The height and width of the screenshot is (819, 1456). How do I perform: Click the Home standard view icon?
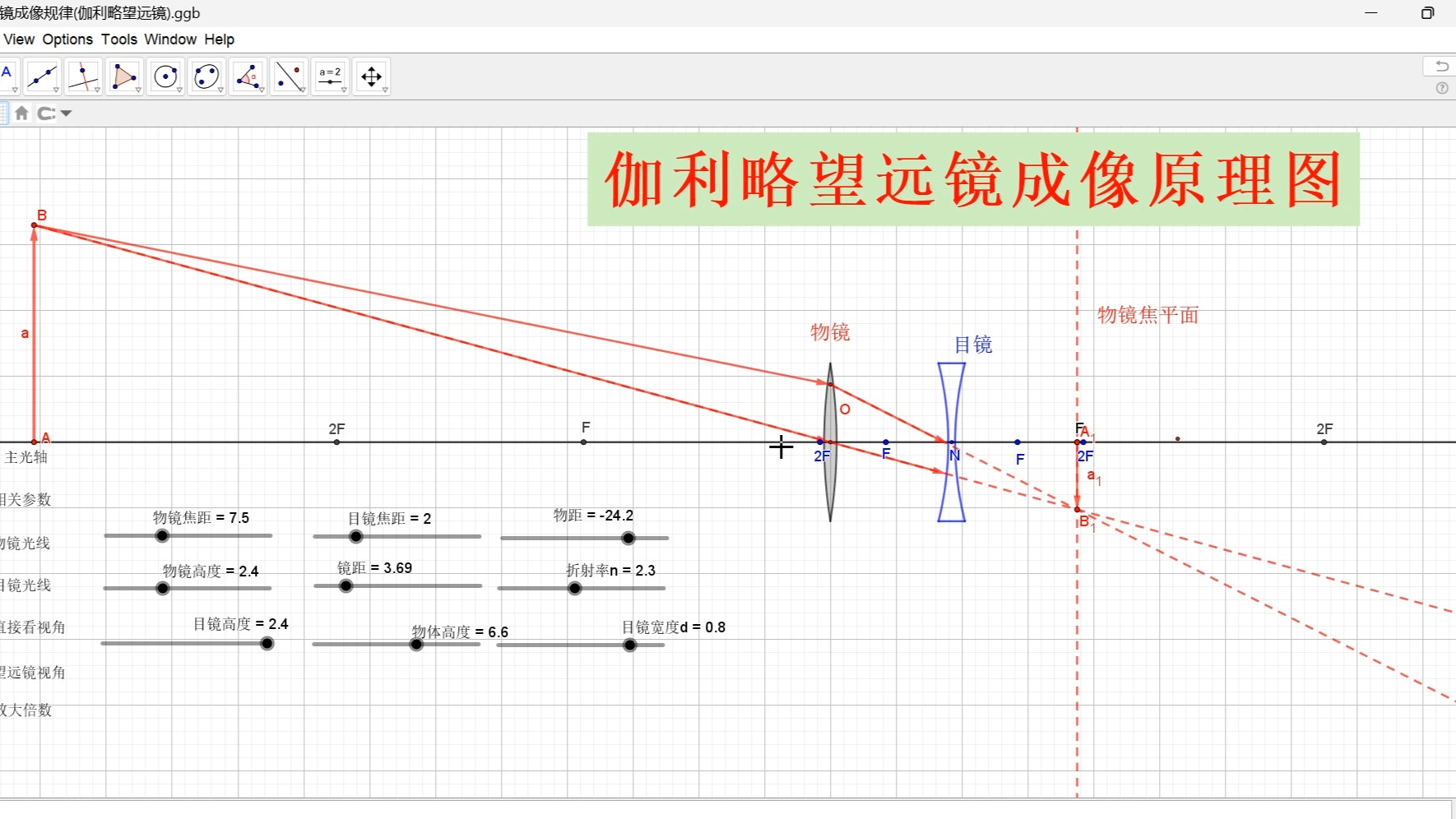(x=22, y=113)
